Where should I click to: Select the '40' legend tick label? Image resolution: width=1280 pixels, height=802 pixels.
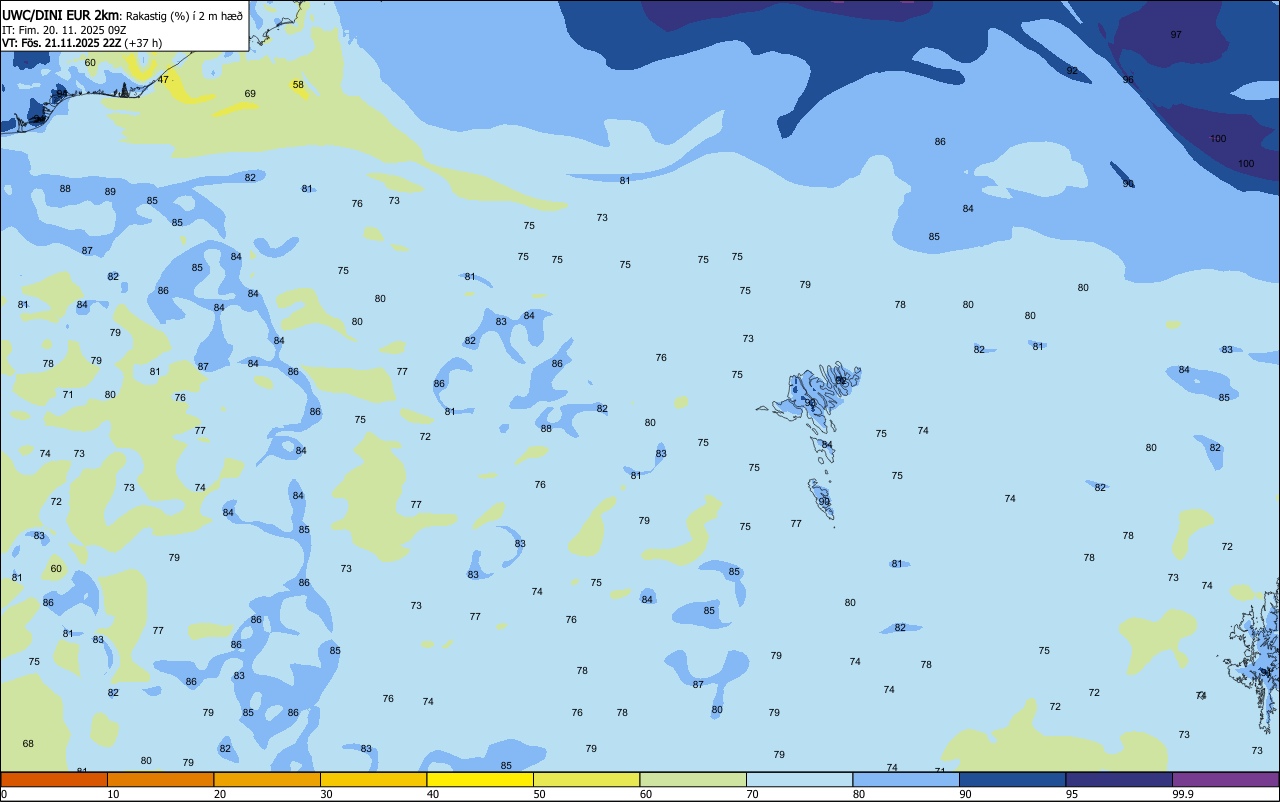point(433,794)
